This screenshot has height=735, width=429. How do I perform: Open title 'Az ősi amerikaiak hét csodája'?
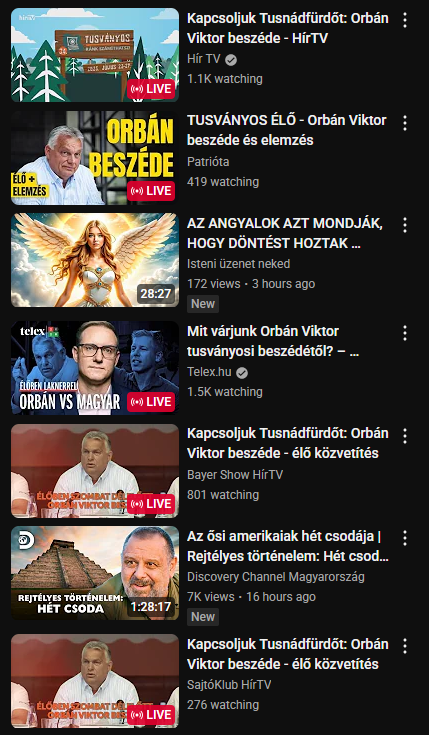(x=288, y=546)
